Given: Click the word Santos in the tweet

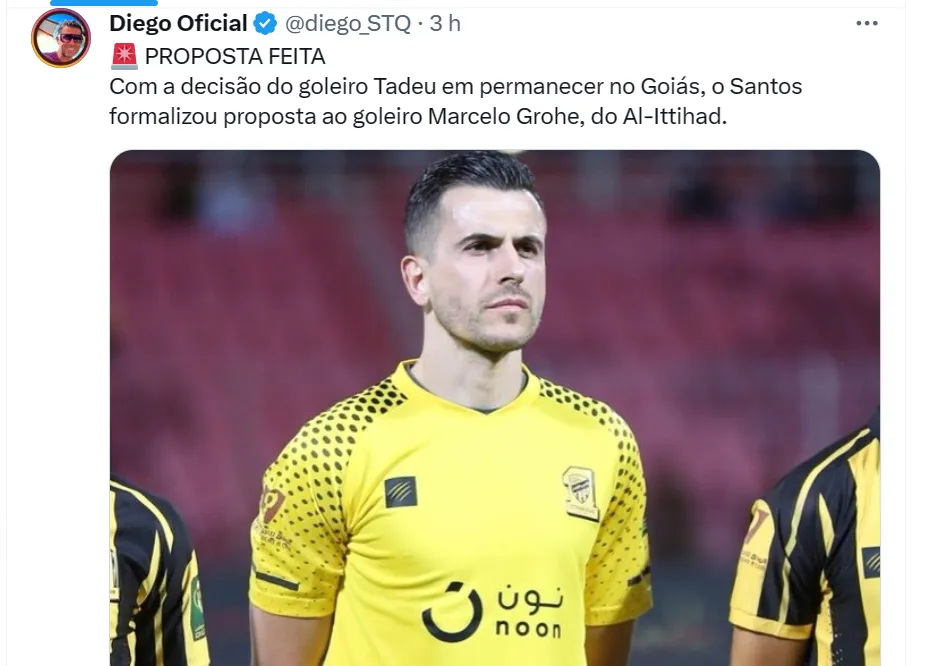Looking at the screenshot, I should coord(766,86).
